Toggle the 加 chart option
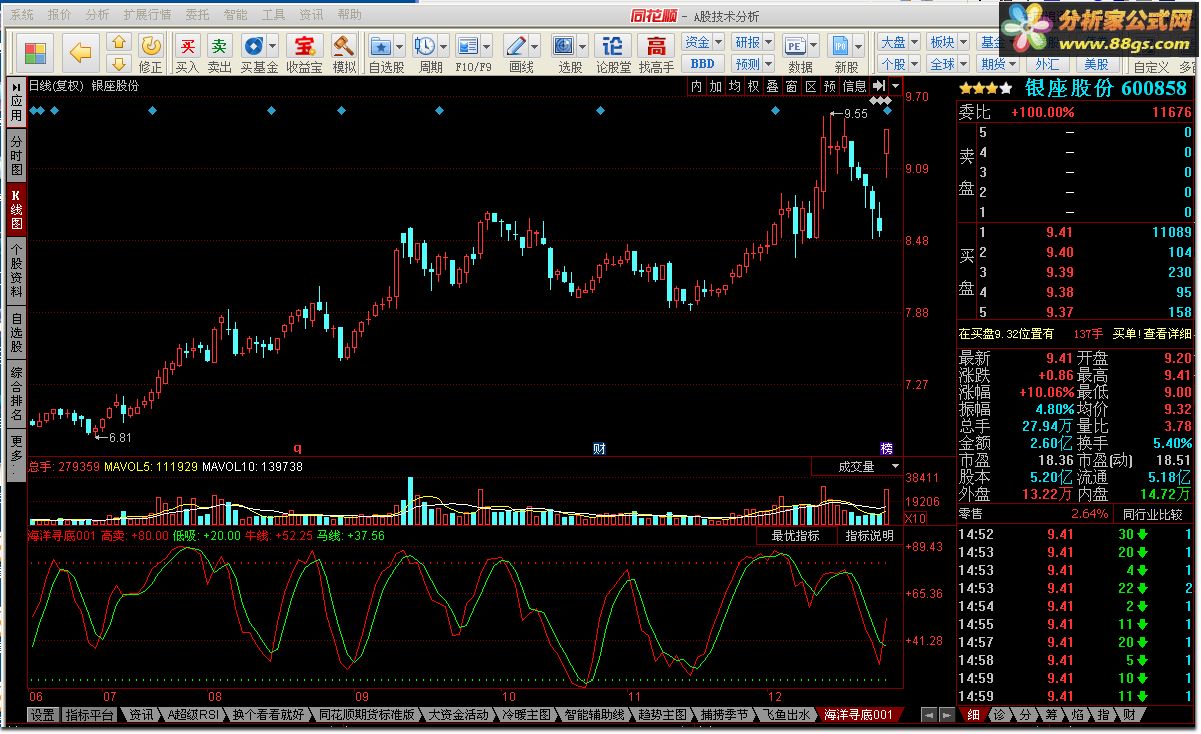This screenshot has width=1201, height=734. (x=716, y=86)
